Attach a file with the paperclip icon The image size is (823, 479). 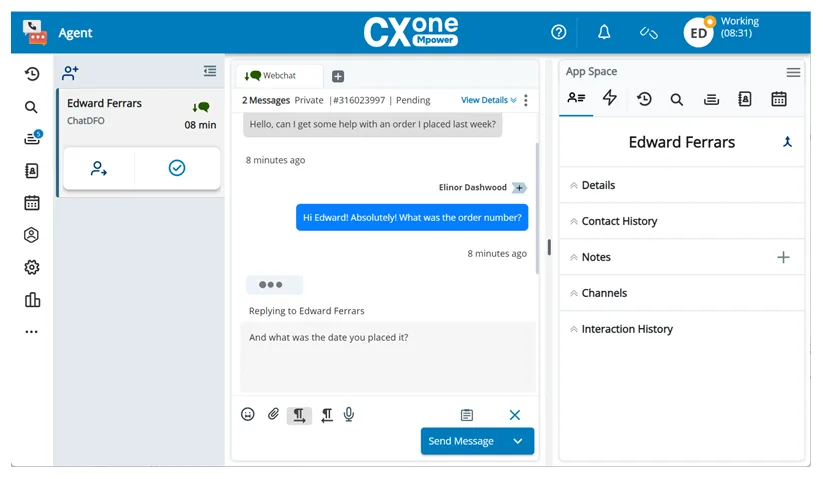coord(273,414)
